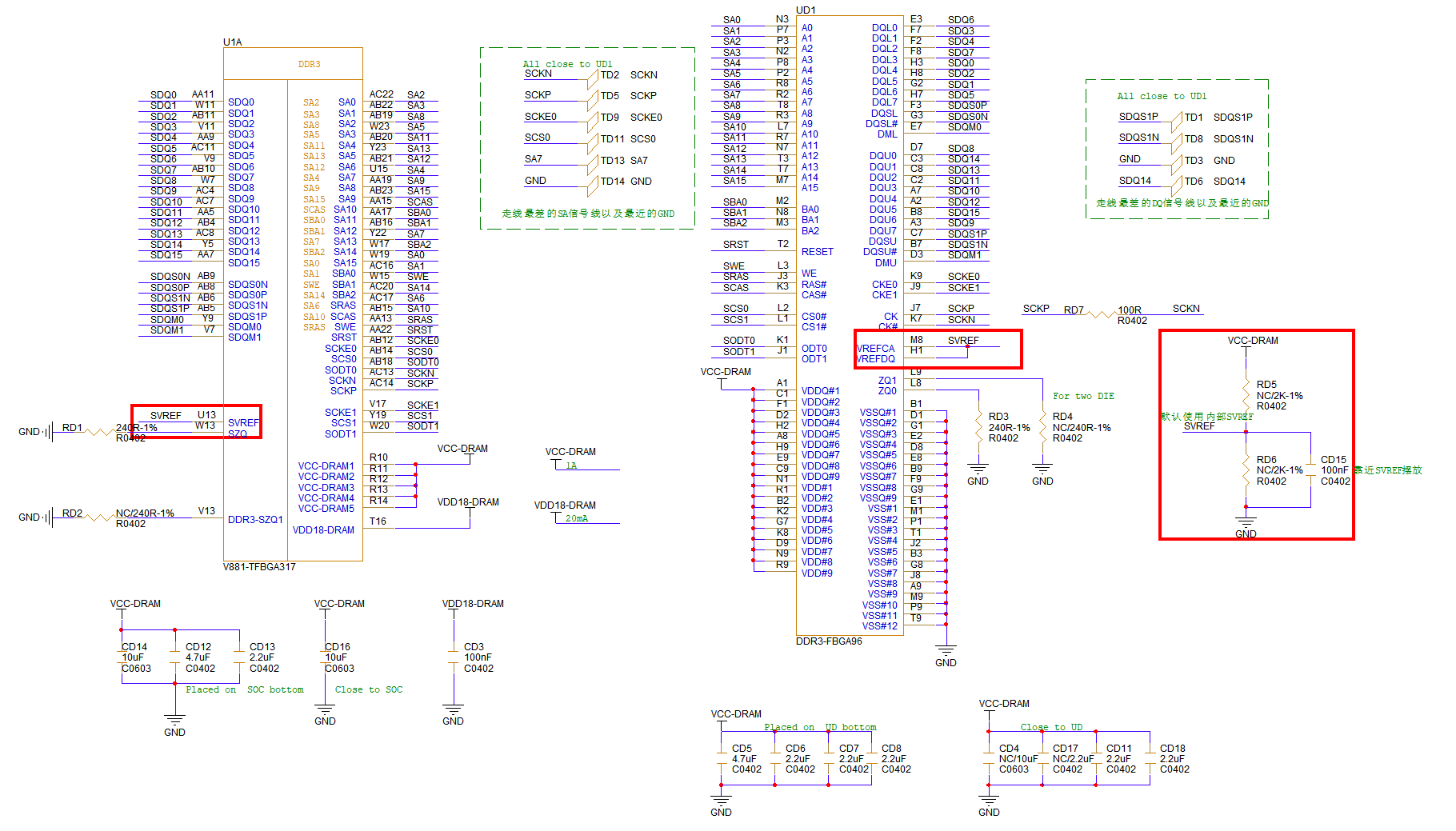The height and width of the screenshot is (831, 1456).
Task: Select the V881-TFBGA317 package label
Action: 259,567
